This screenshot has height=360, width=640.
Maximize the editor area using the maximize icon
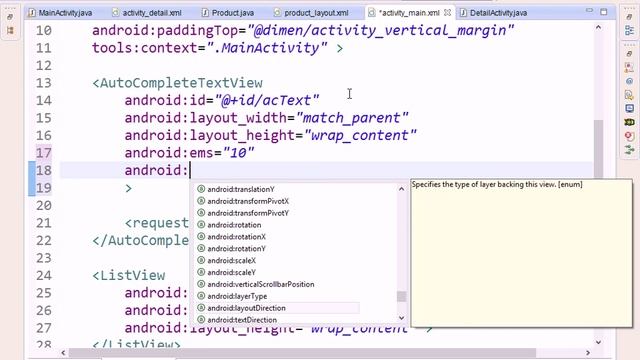(x=604, y=12)
